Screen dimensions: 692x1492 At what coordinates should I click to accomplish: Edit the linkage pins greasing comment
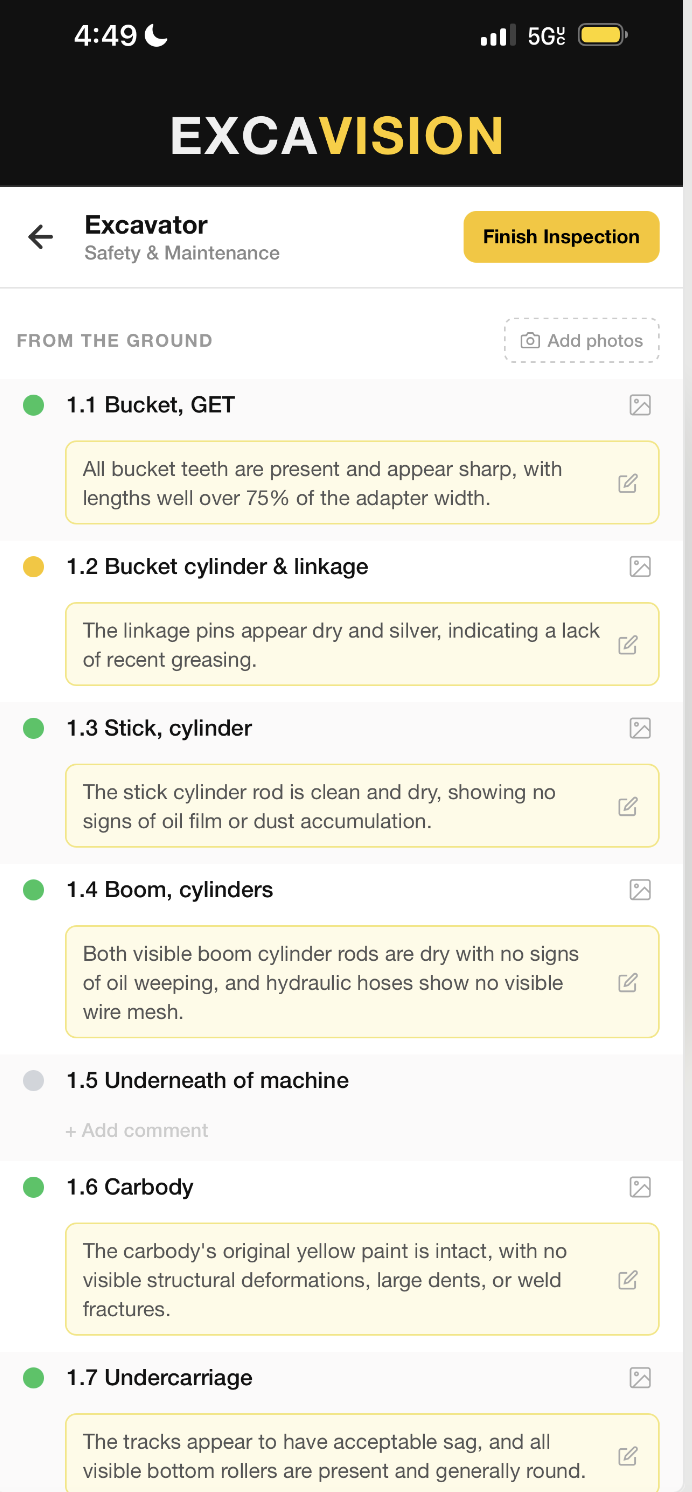click(628, 645)
